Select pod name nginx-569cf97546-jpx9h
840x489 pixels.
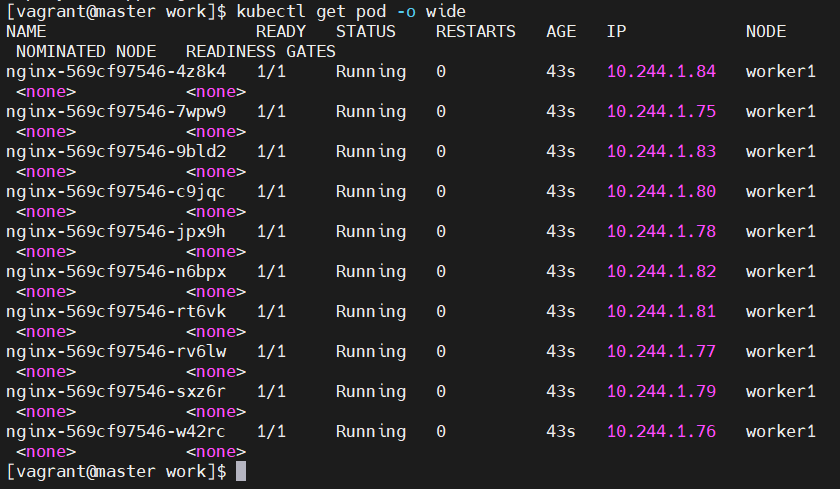[115, 232]
